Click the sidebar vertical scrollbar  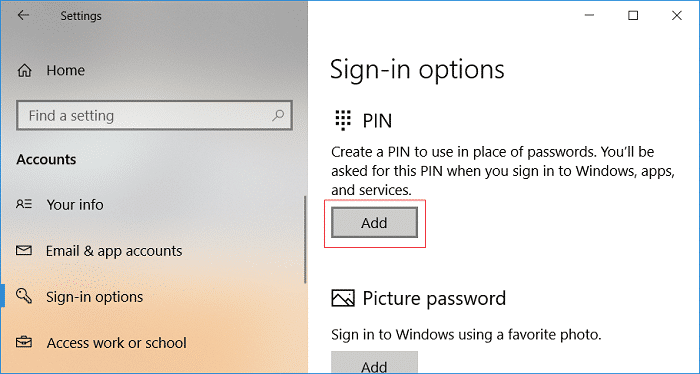(305, 239)
